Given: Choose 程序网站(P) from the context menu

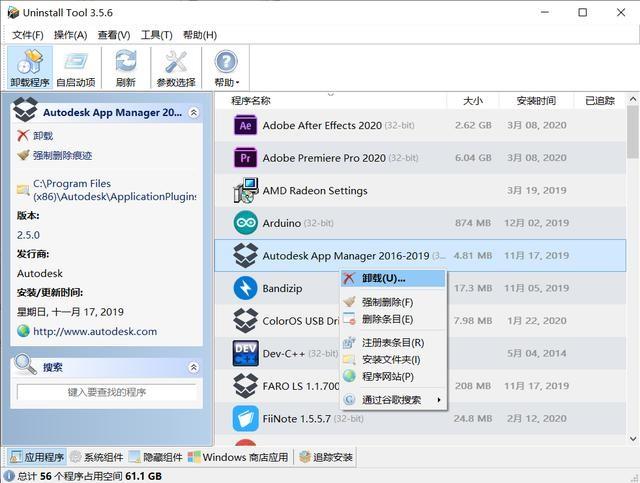Looking at the screenshot, I should (x=393, y=376).
